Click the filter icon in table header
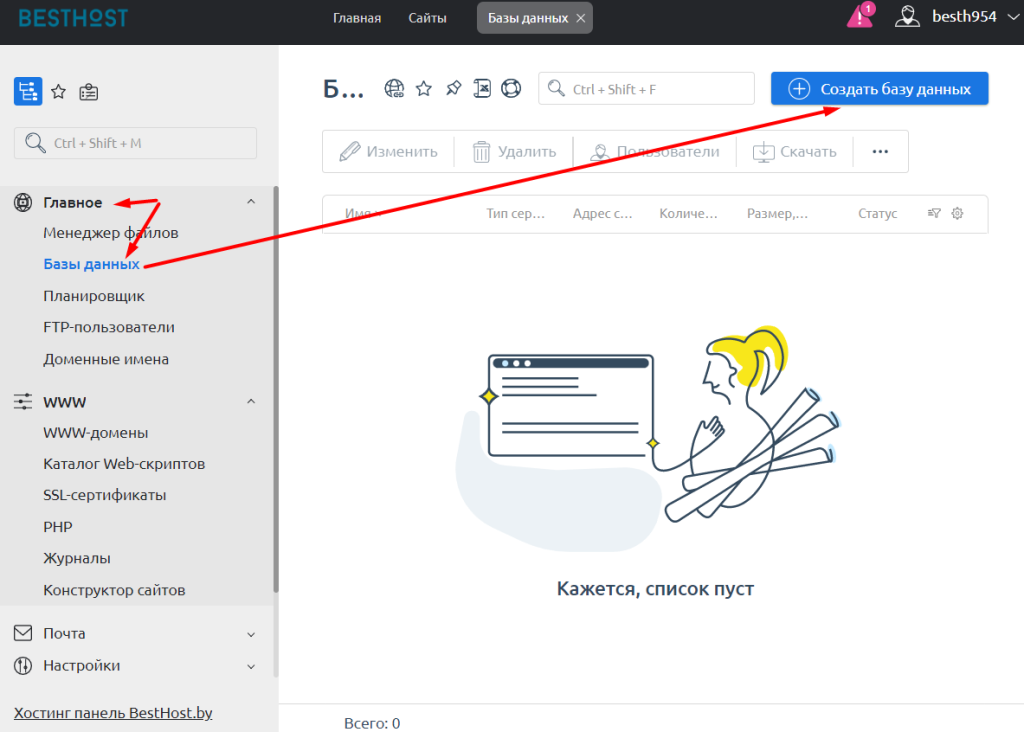This screenshot has height=732, width=1024. point(933,213)
